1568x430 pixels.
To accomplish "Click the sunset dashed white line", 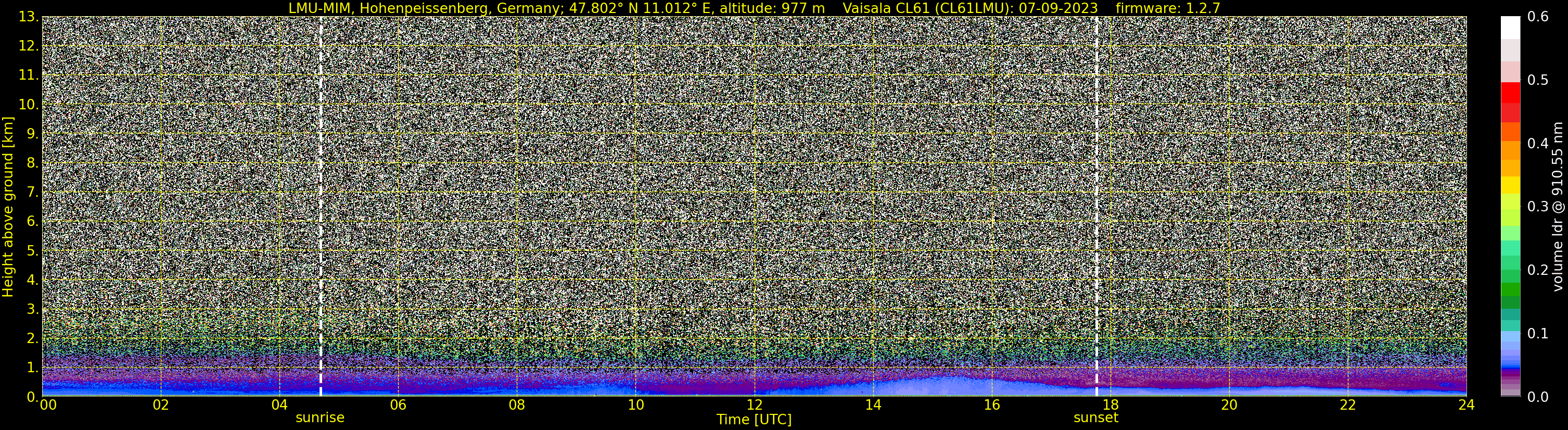I will (x=1097, y=207).
